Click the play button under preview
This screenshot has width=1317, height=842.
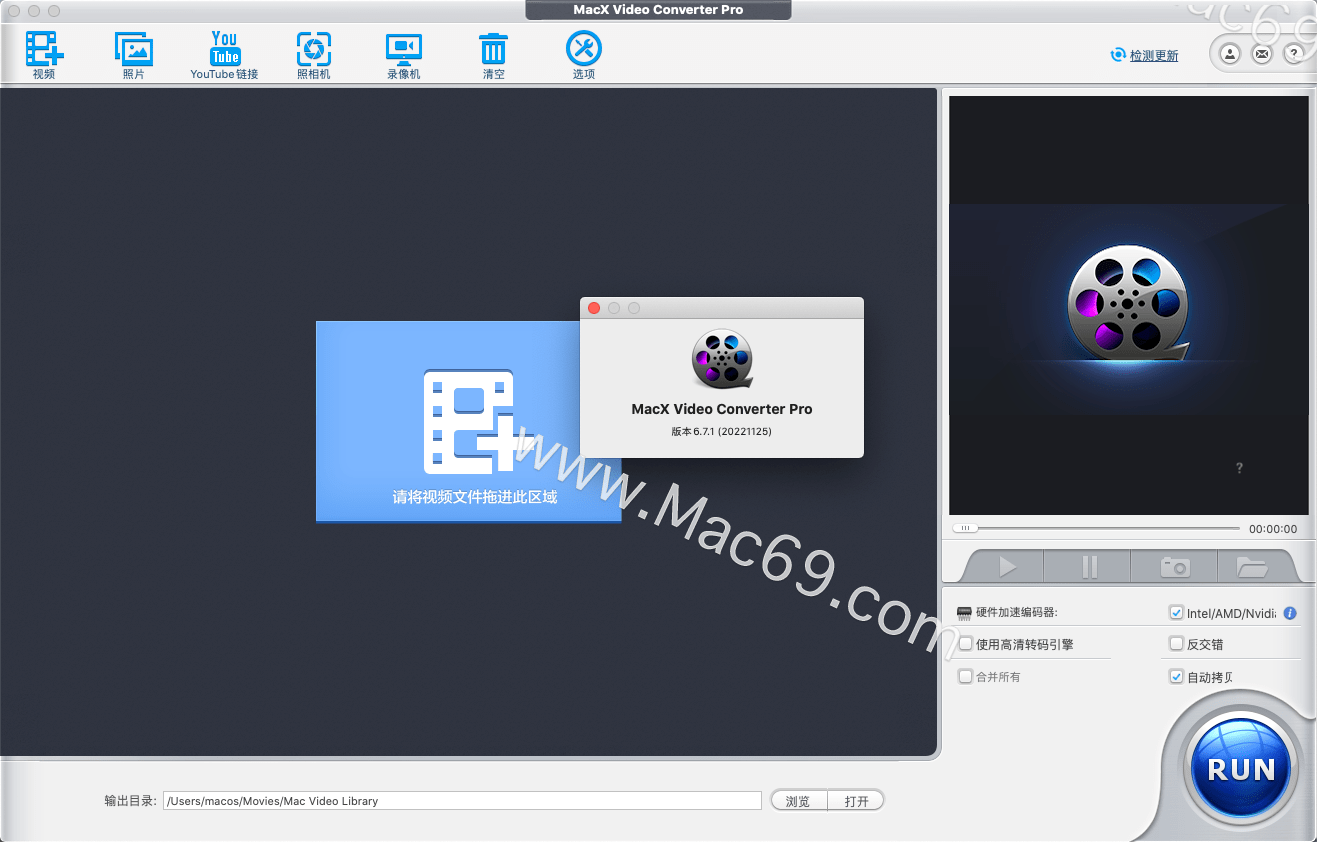[1006, 567]
